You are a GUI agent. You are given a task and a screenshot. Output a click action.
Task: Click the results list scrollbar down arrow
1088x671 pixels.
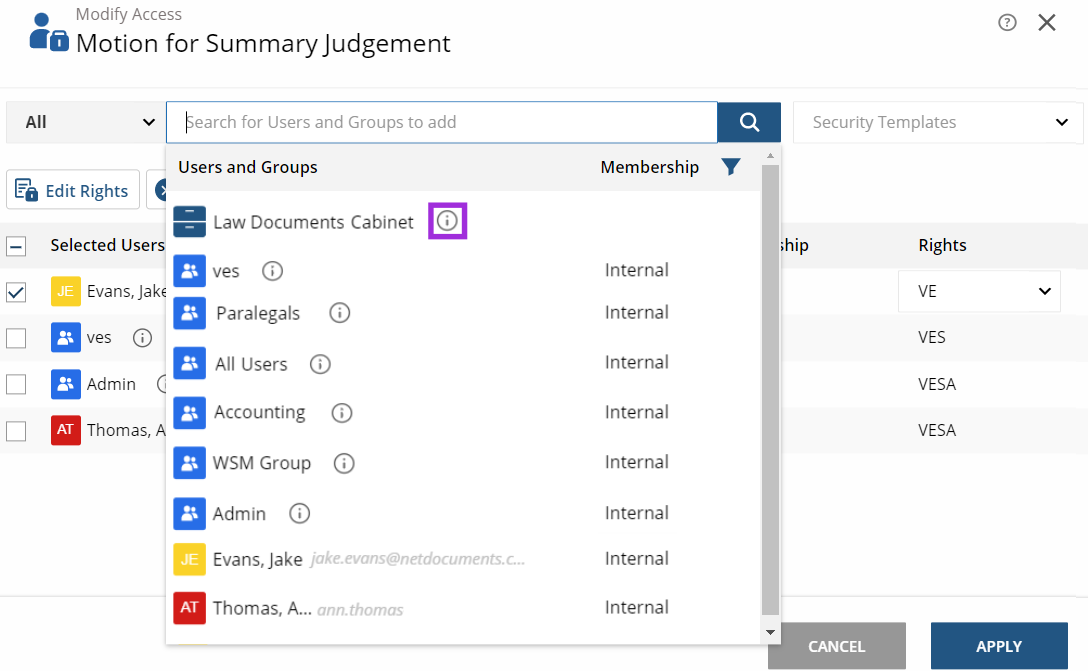pos(769,632)
